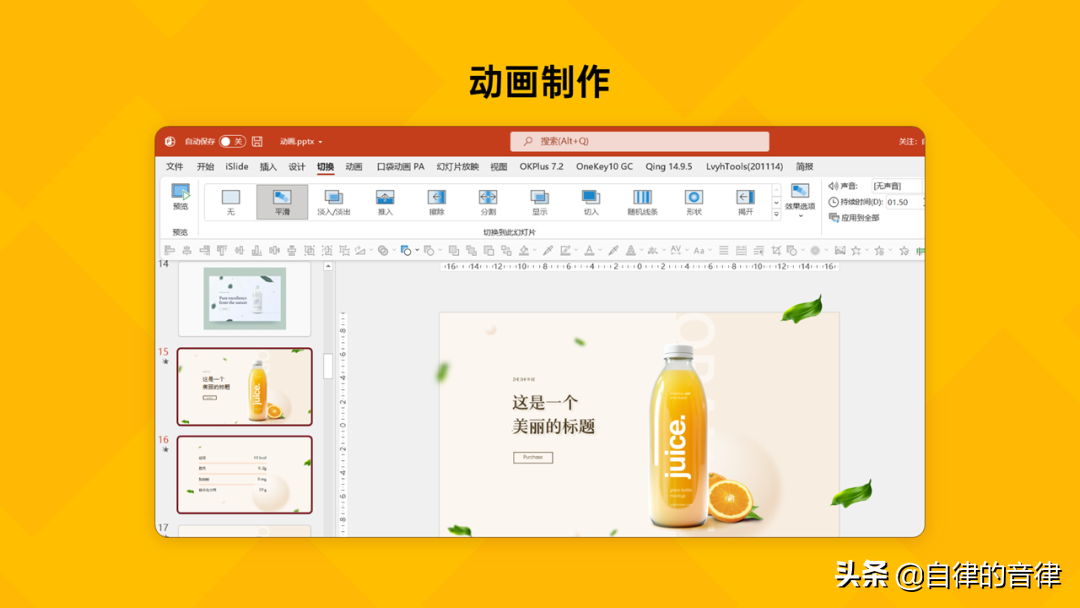The height and width of the screenshot is (608, 1080).
Task: Switch to the Qing 14.9.5 tab
Action: [x=669, y=167]
